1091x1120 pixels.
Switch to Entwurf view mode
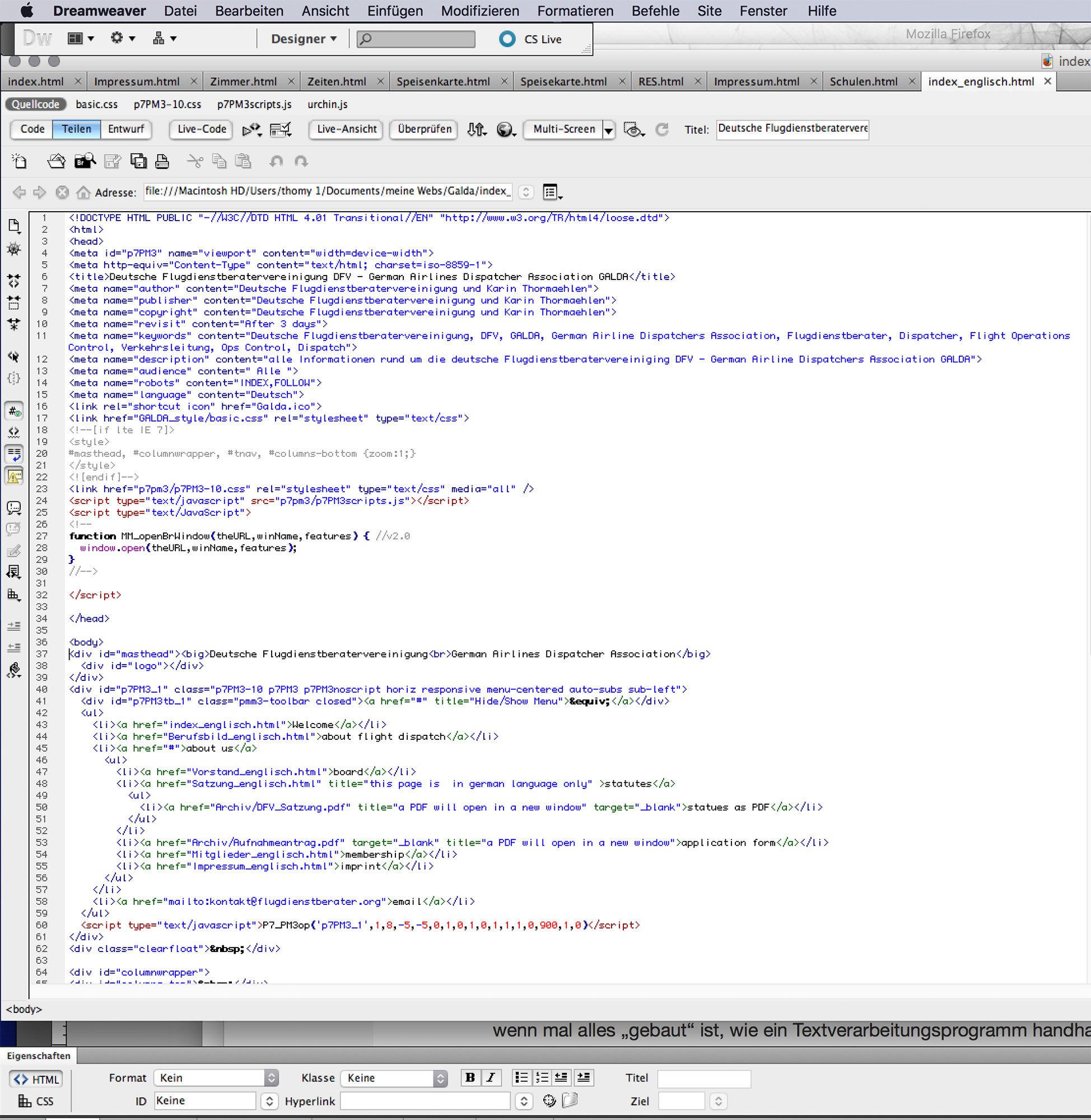click(125, 129)
